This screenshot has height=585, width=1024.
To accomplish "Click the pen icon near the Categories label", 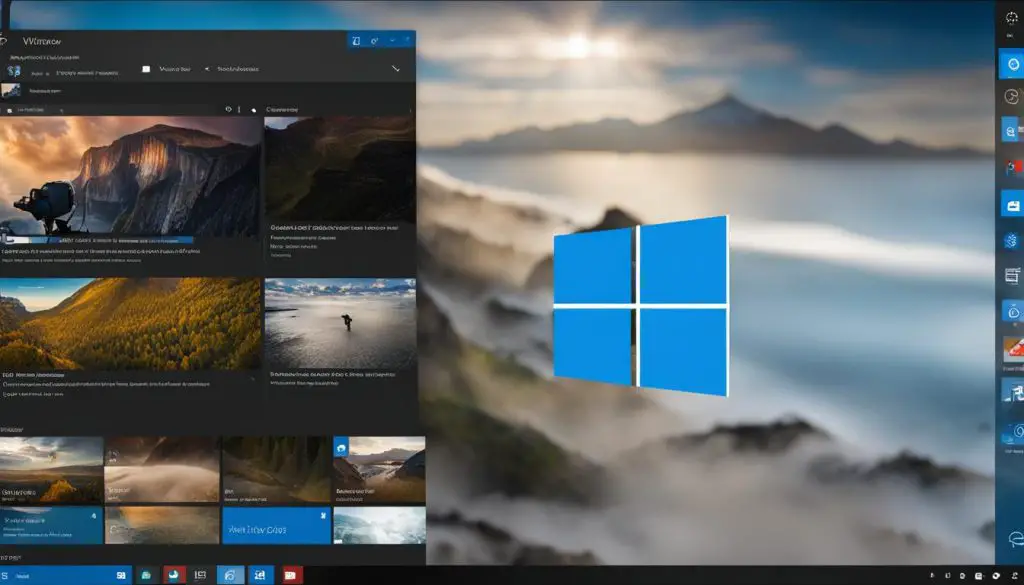I will pyautogui.click(x=254, y=109).
